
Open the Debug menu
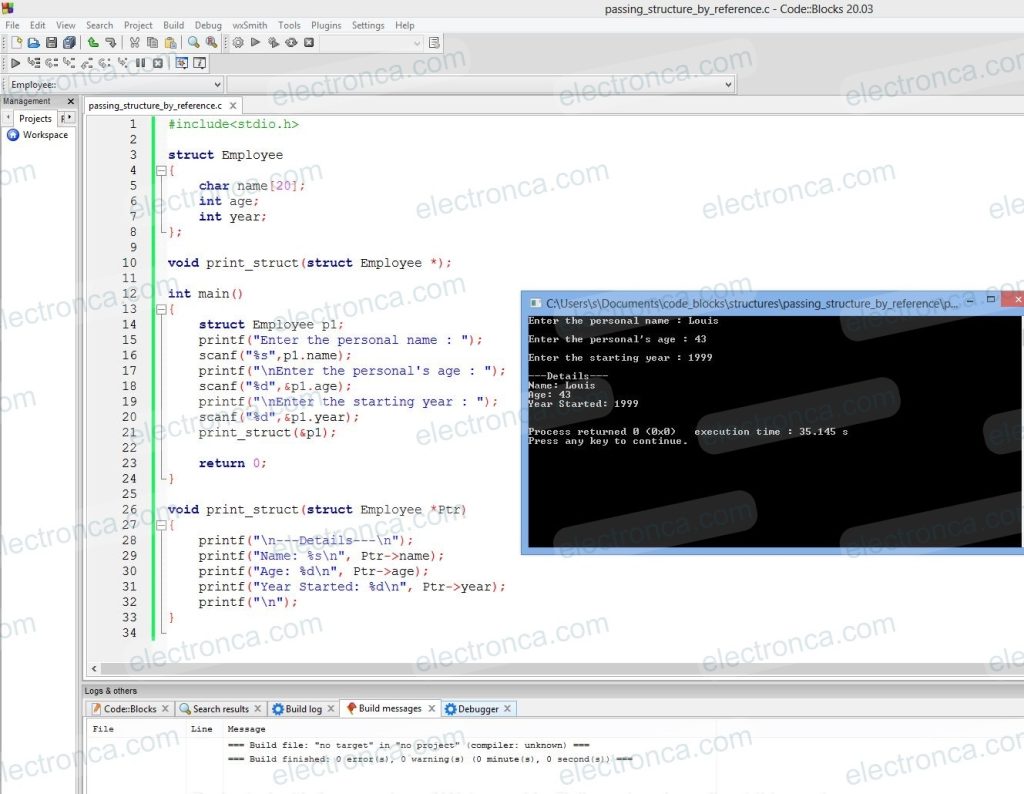(x=208, y=25)
